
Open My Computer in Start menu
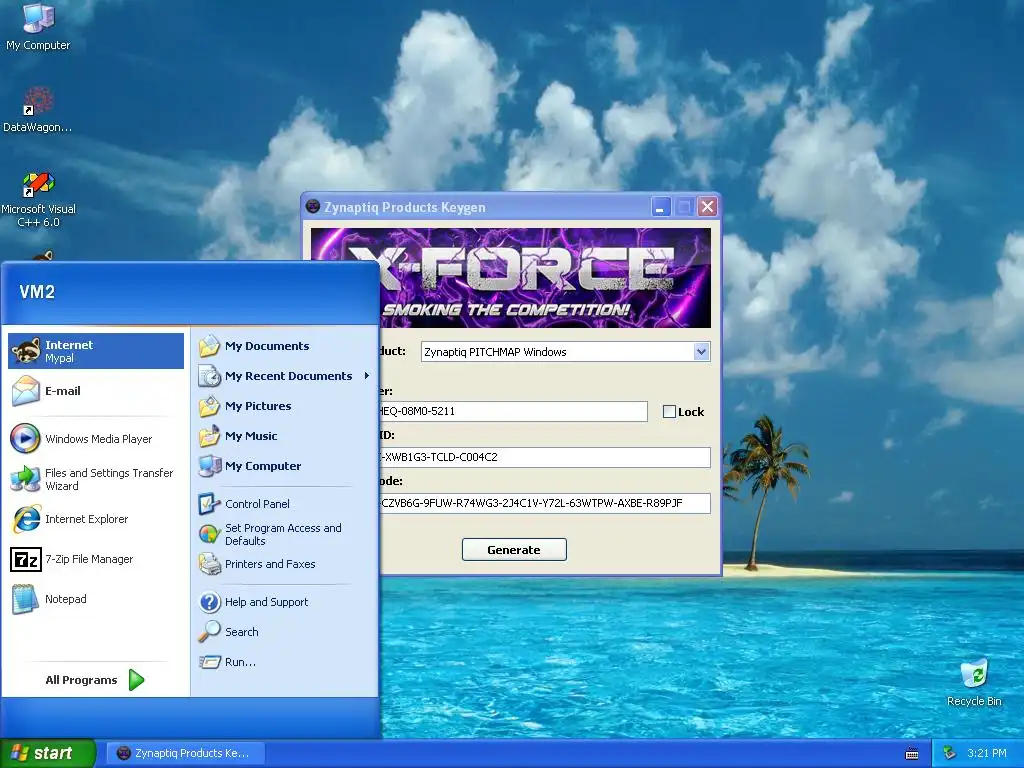coord(284,466)
